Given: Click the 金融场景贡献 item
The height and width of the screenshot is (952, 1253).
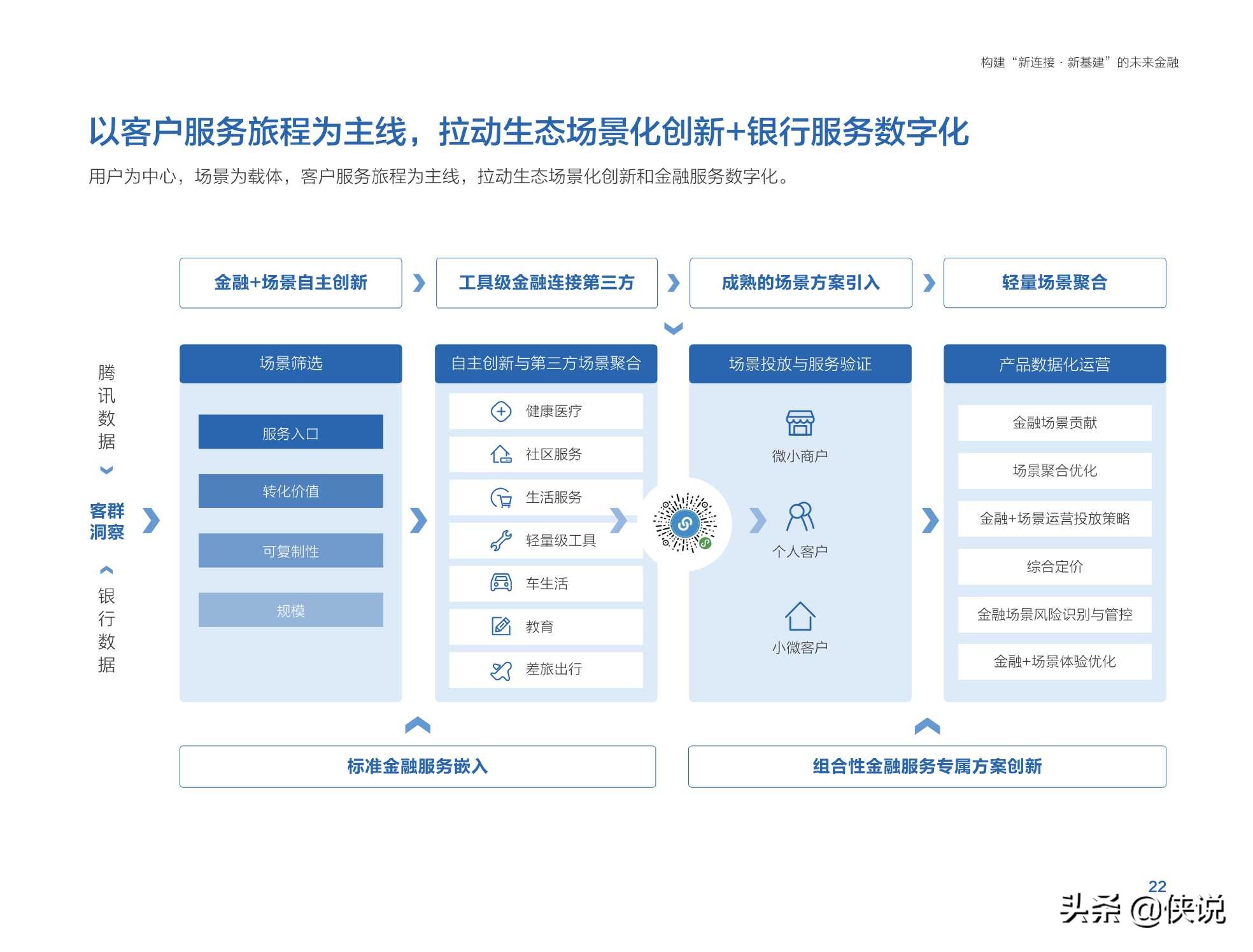Looking at the screenshot, I should 1055,423.
